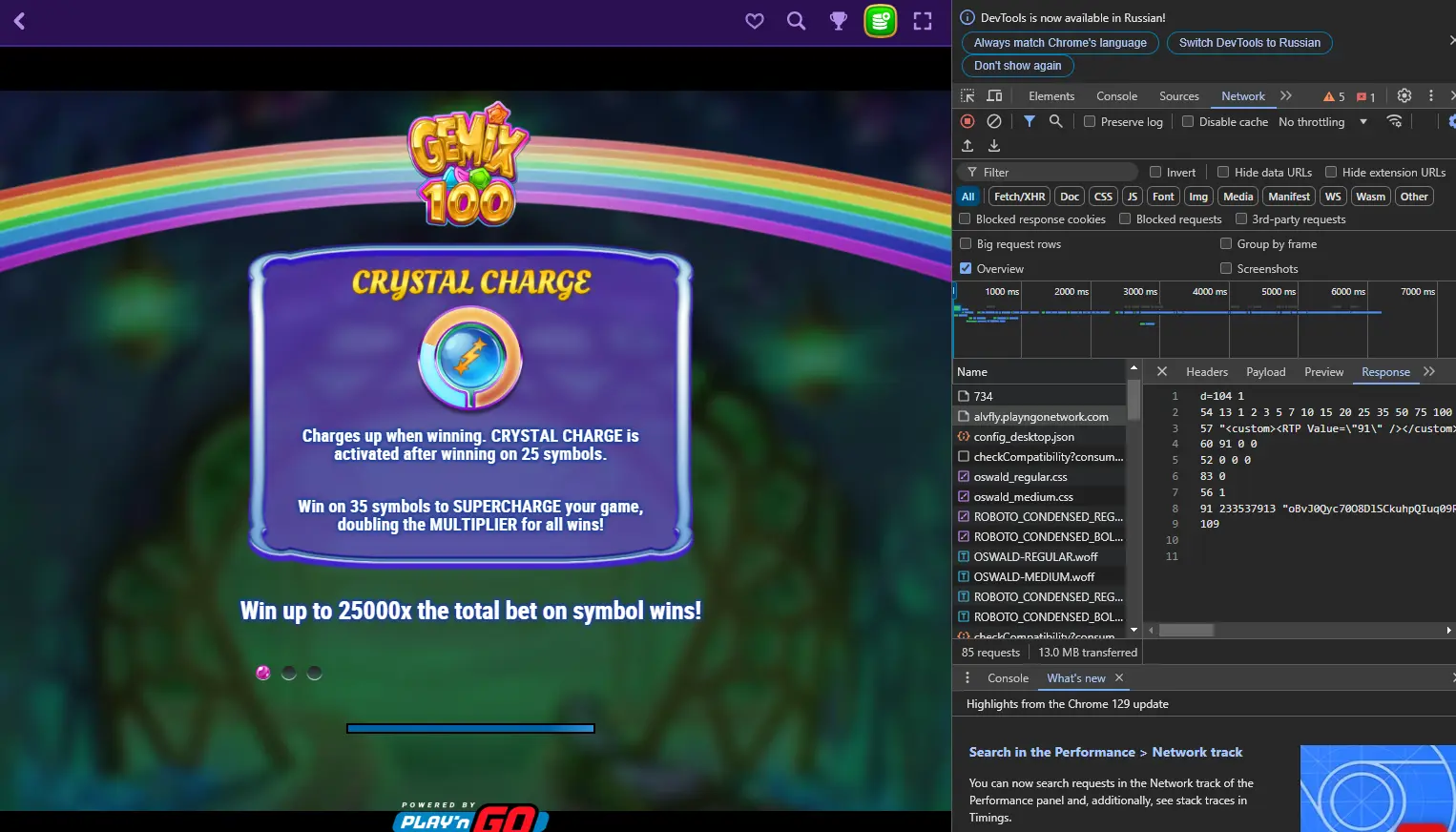
Task: Check Hide extension URLs
Action: 1331,172
